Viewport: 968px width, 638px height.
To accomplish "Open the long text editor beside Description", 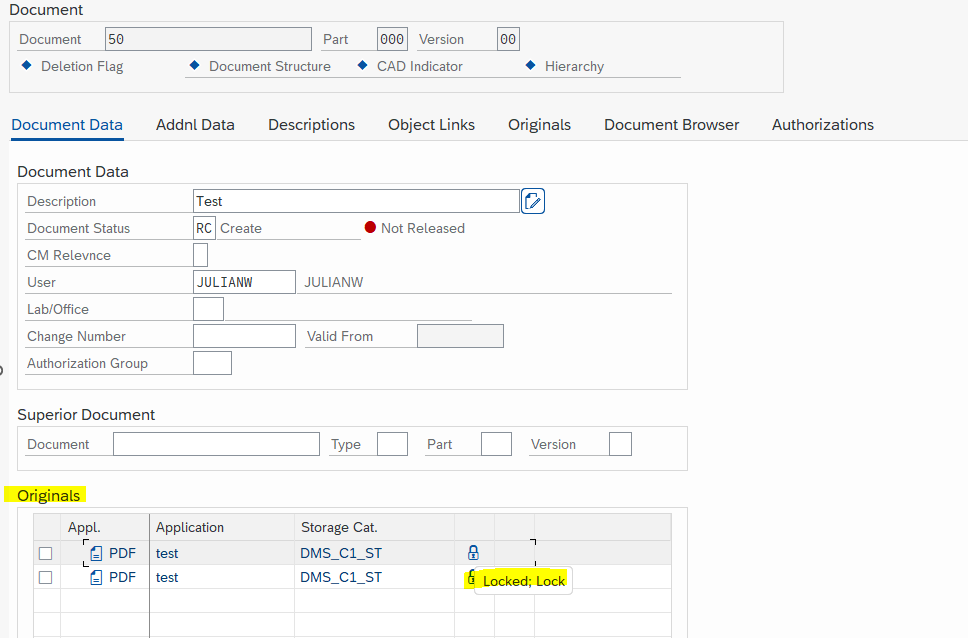I will click(x=532, y=200).
